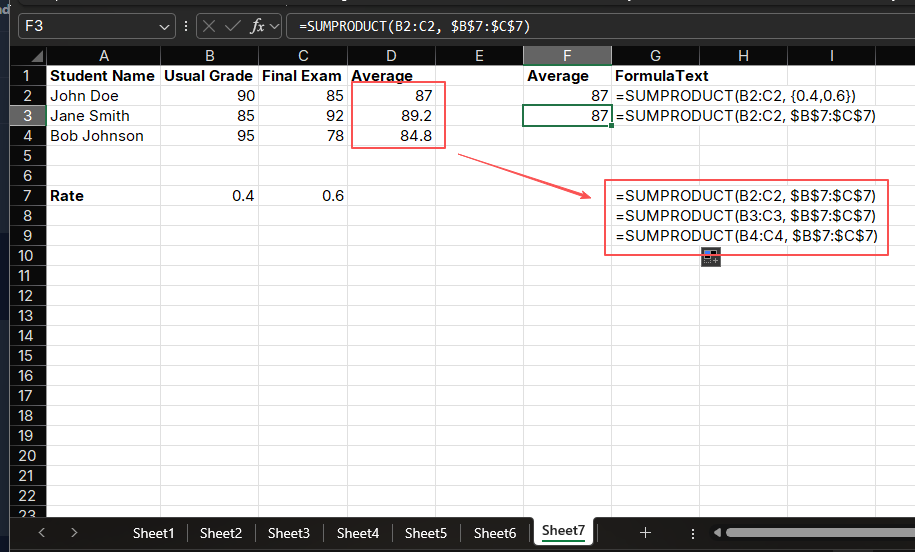Select column A header
915x552 pixels.
(103, 56)
